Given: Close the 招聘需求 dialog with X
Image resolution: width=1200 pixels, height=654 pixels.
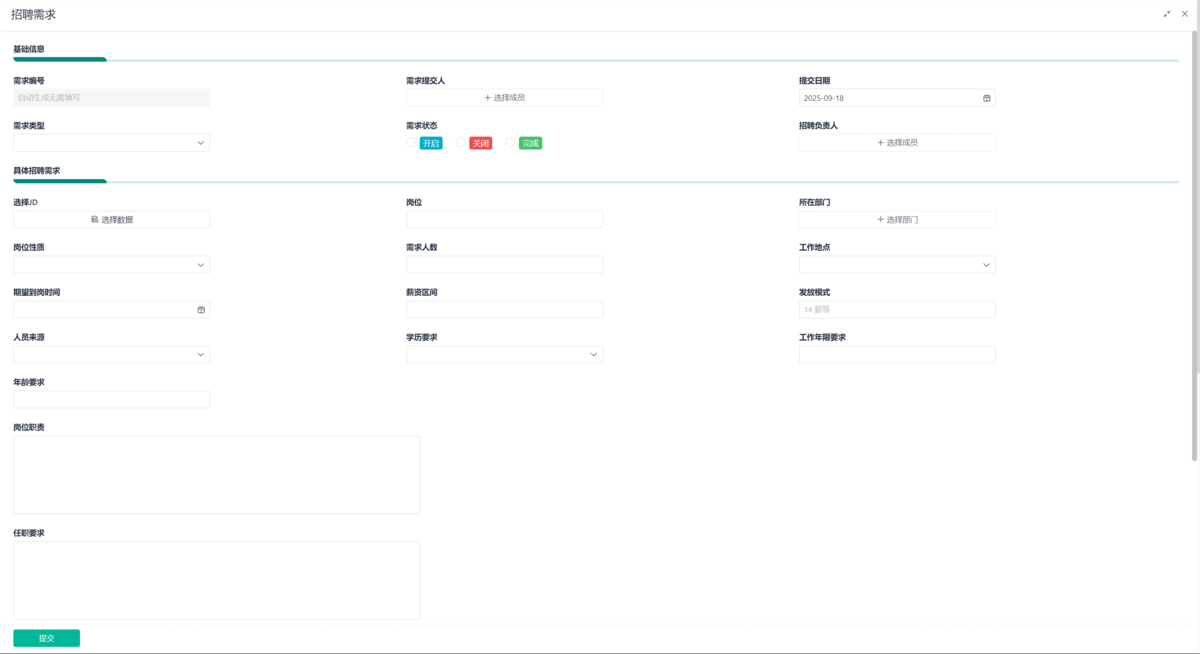Looking at the screenshot, I should click(1185, 14).
